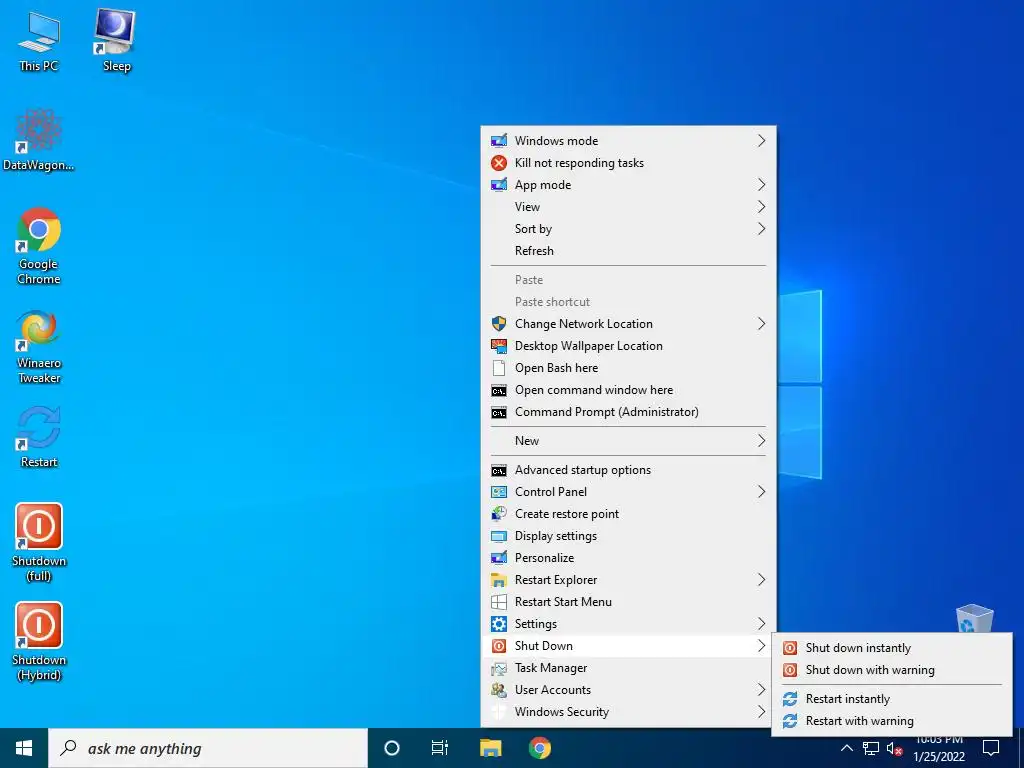Choose Restart instantly

pos(892,699)
